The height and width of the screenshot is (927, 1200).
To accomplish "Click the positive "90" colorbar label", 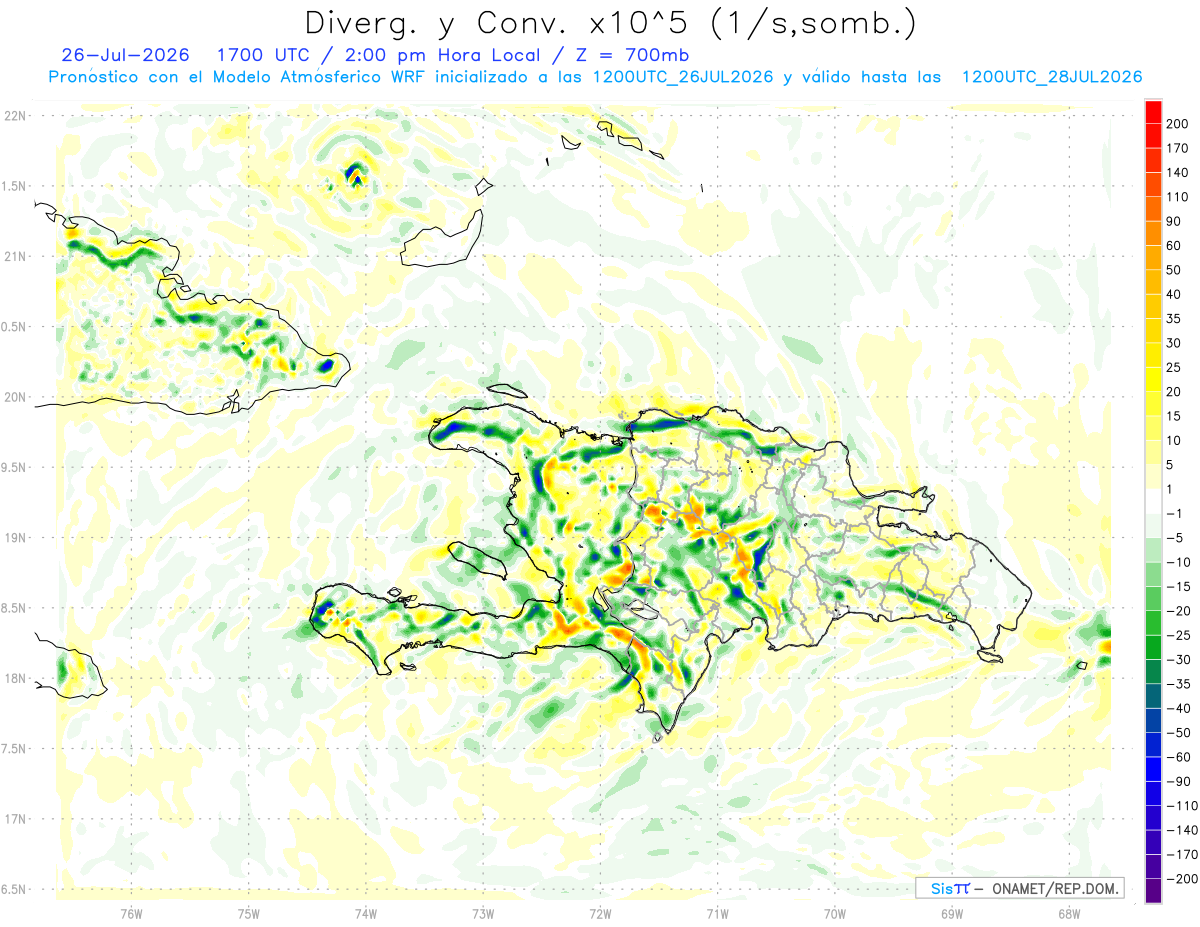I will coord(1174,221).
